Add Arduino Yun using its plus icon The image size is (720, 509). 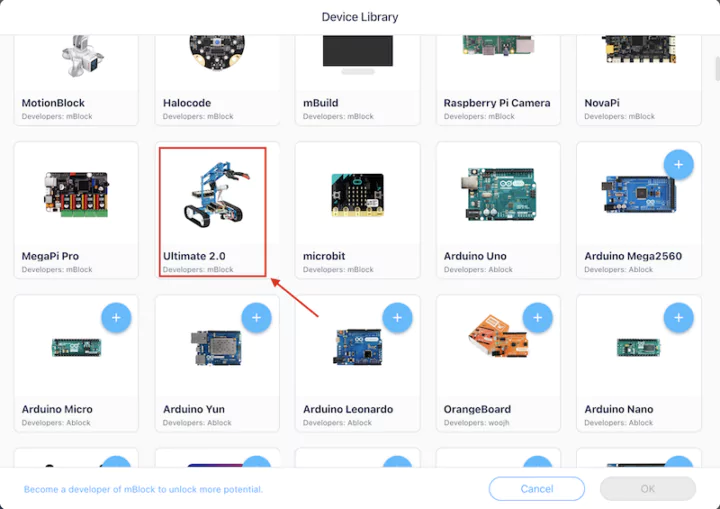coord(256,317)
